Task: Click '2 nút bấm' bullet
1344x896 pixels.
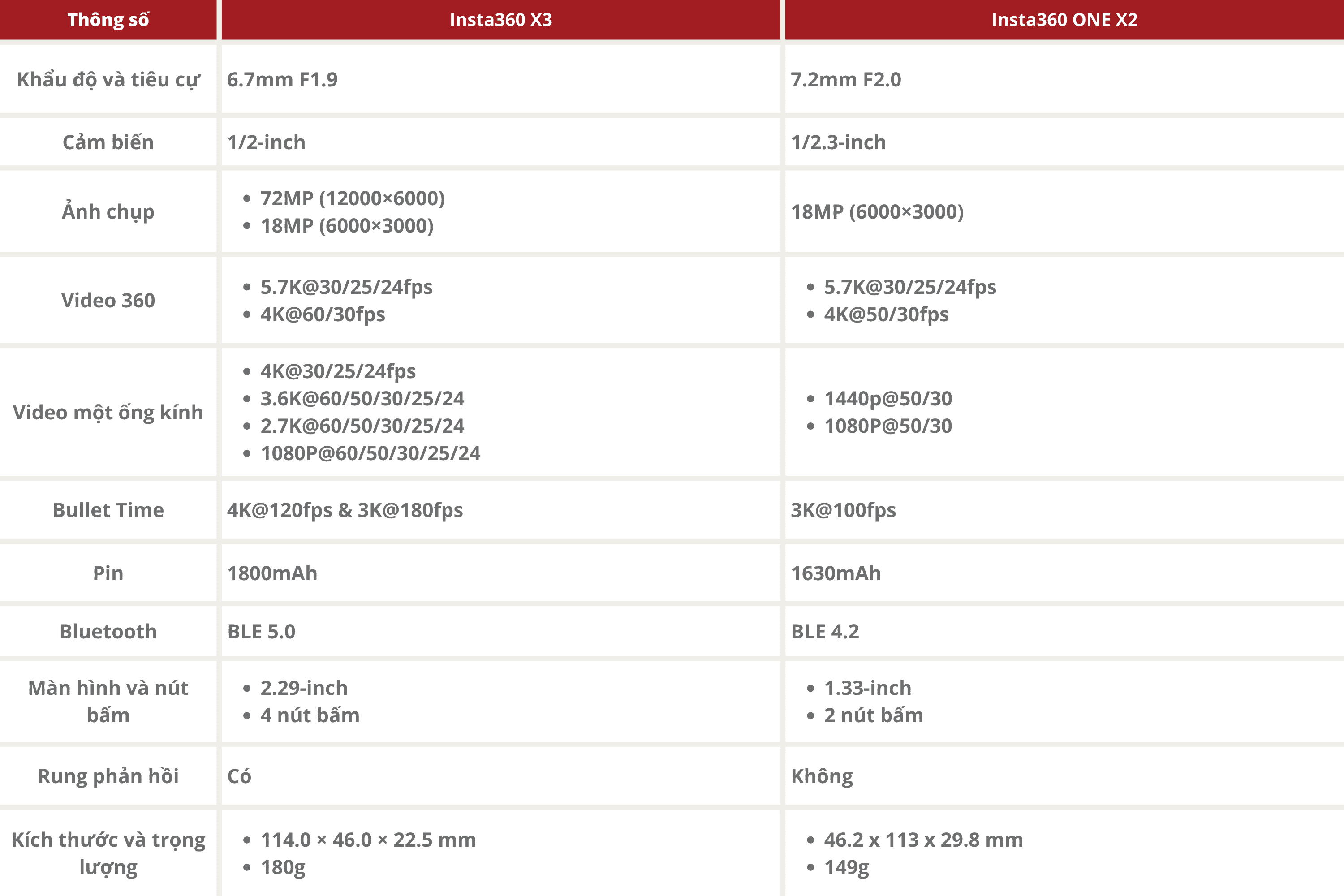Action: (x=874, y=715)
